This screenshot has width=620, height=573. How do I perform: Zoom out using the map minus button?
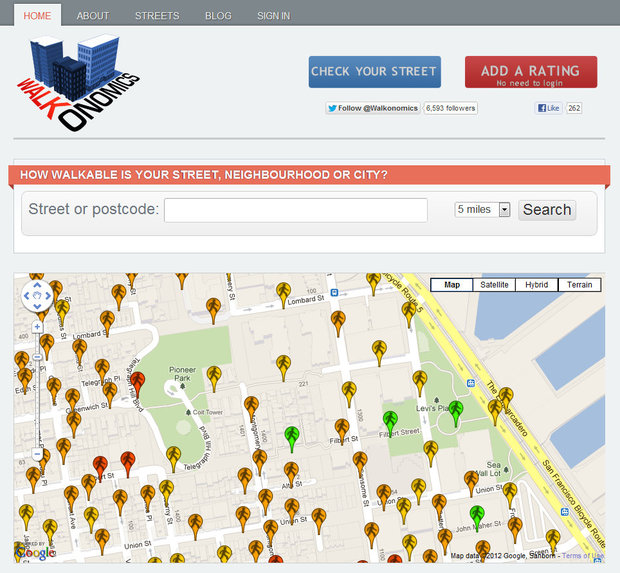[x=38, y=454]
